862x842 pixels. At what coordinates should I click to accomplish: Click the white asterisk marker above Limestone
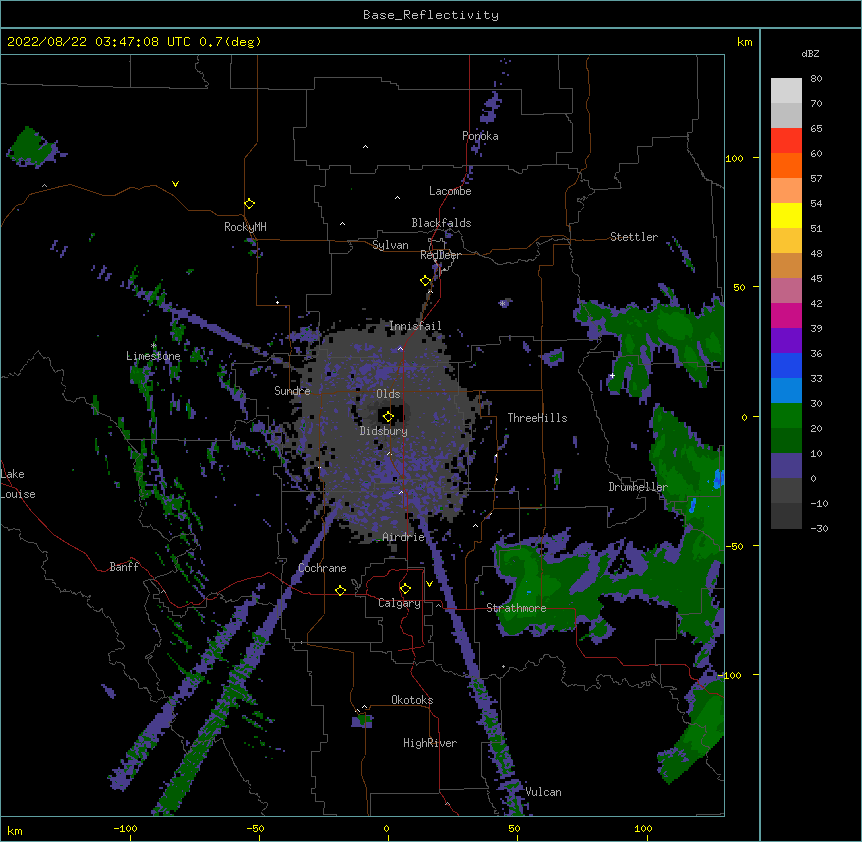coord(154,346)
